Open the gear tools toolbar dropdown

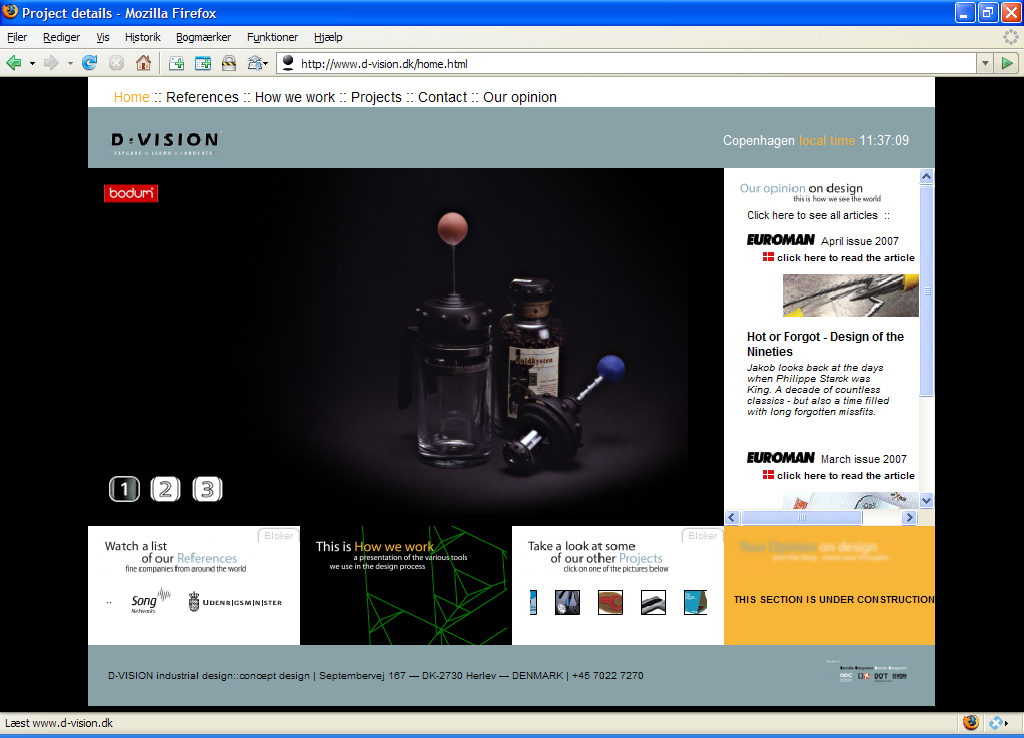(x=257, y=63)
